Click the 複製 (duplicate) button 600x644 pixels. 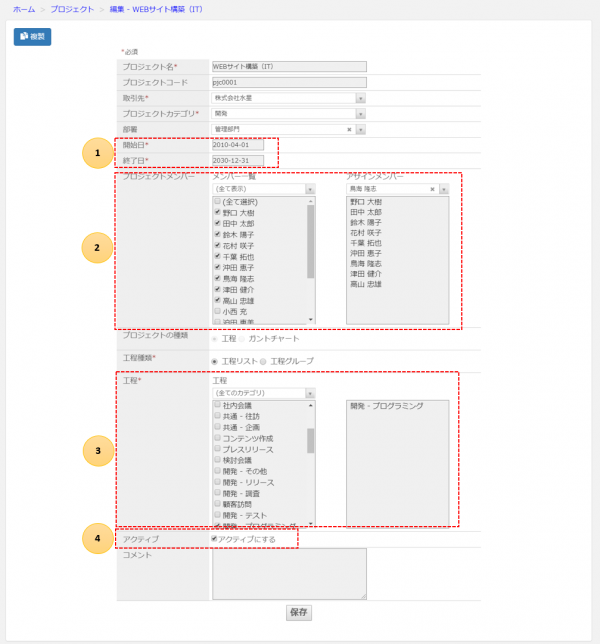tap(32, 37)
